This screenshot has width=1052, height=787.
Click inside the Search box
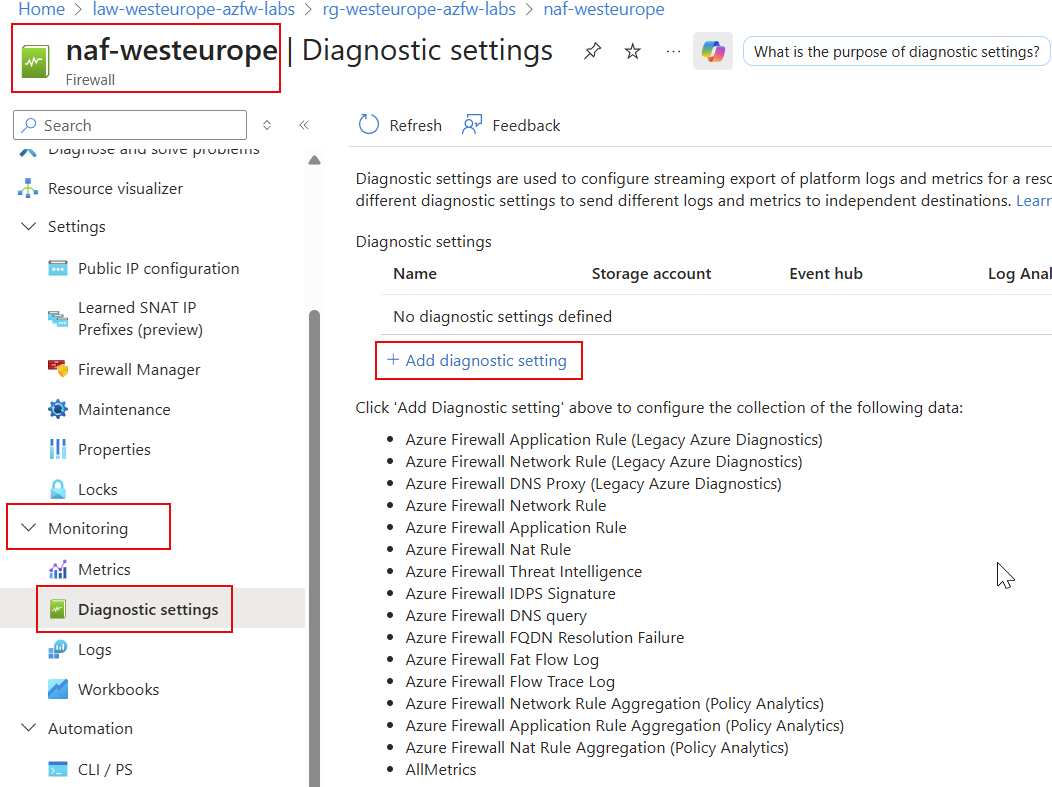pyautogui.click(x=129, y=124)
